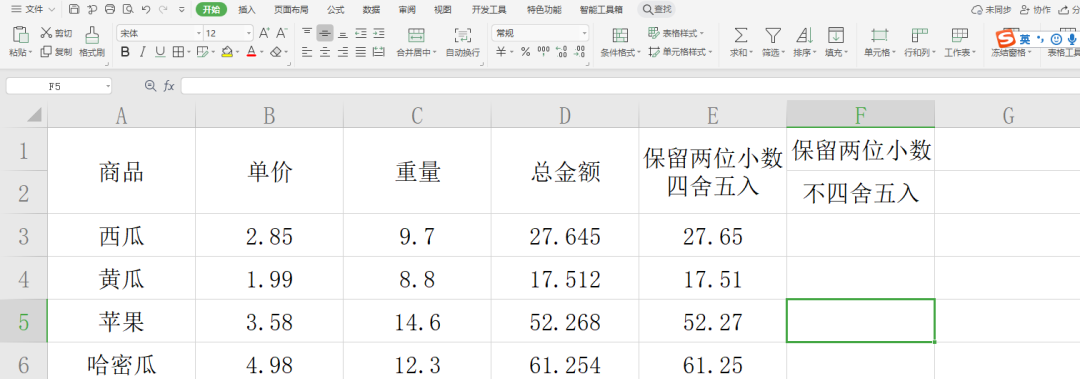
Task: Click the Paste (粘贴) icon
Action: 21,34
